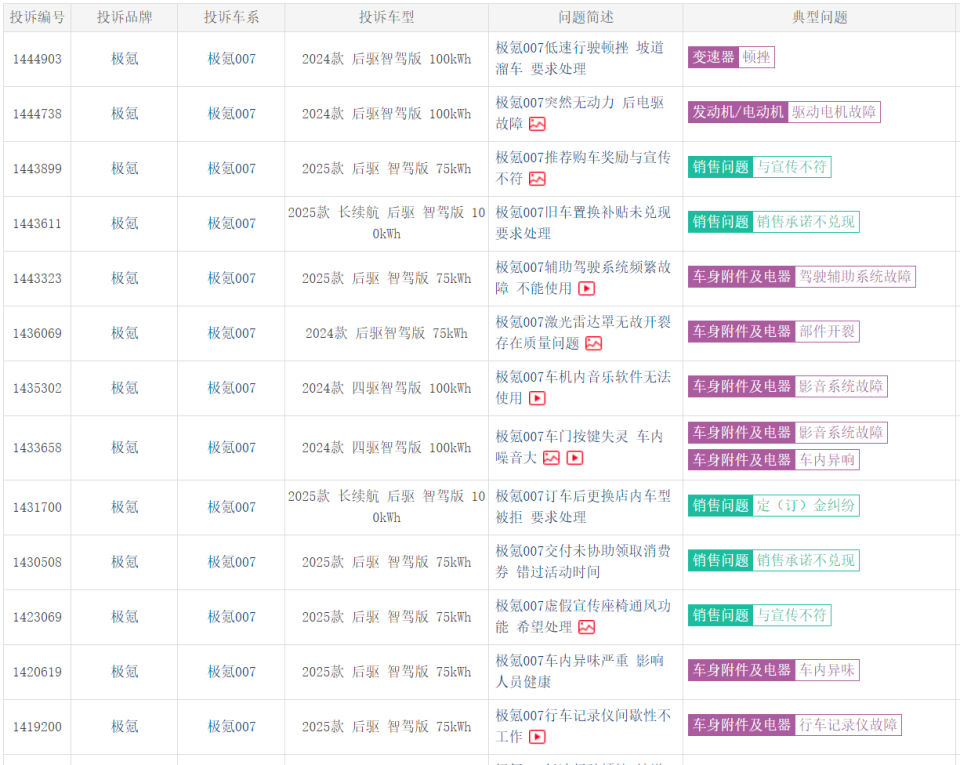Click the 投诉编号 column header
Viewport: 960px width, 765px height.
pyautogui.click(x=37, y=17)
